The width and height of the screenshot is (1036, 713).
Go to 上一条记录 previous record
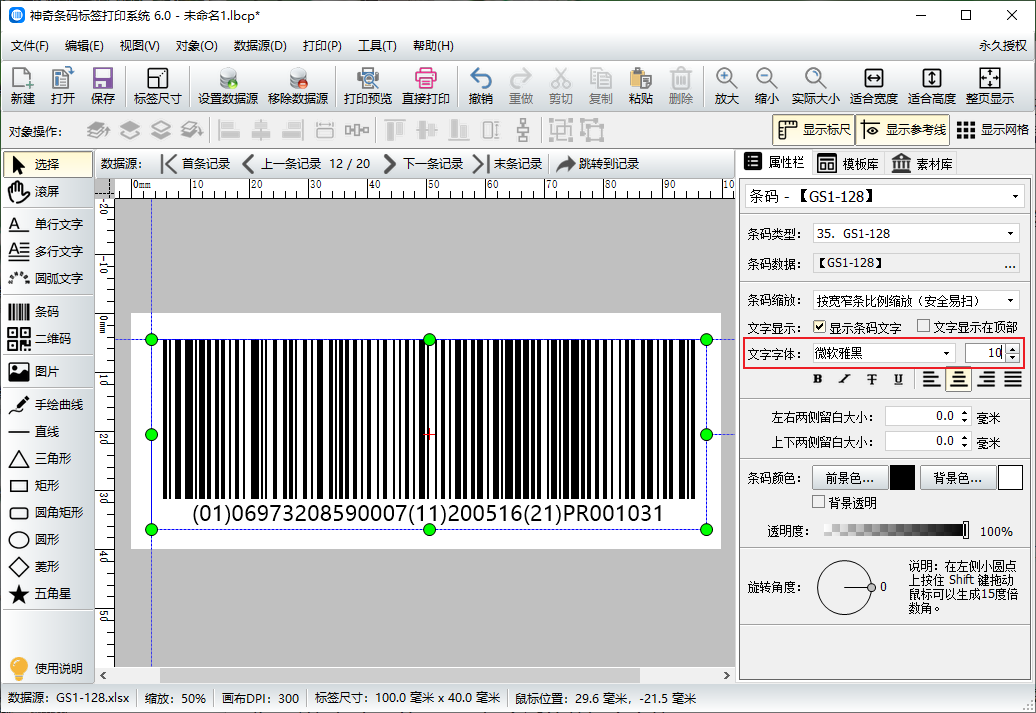282,164
